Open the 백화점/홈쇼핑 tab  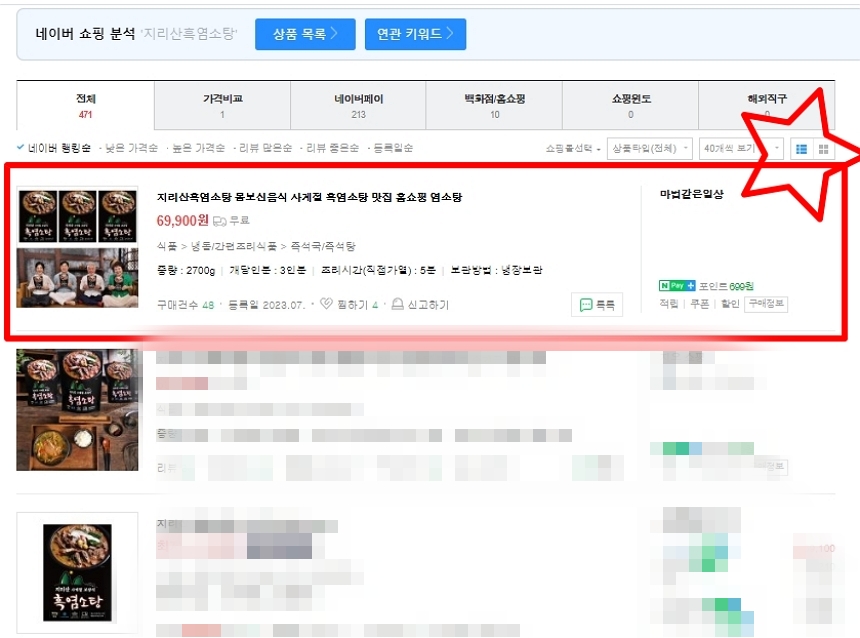494,106
